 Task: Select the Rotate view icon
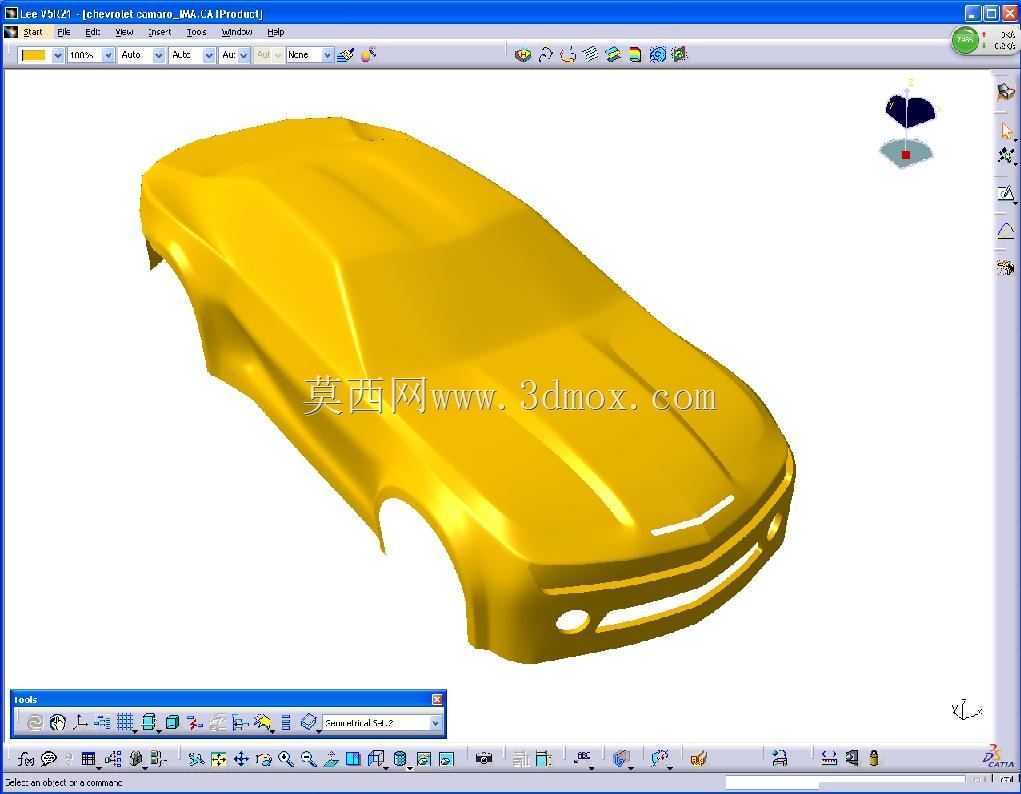(x=263, y=759)
